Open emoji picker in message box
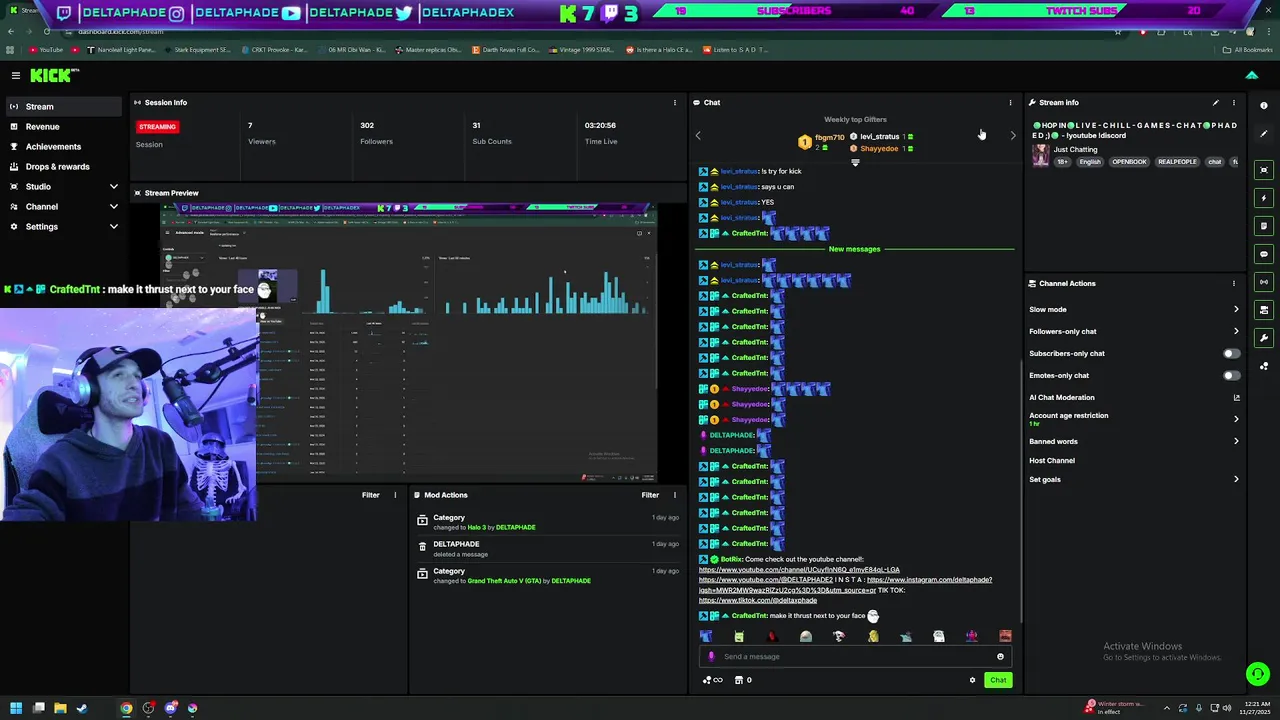This screenshot has height=720, width=1280. [1000, 657]
